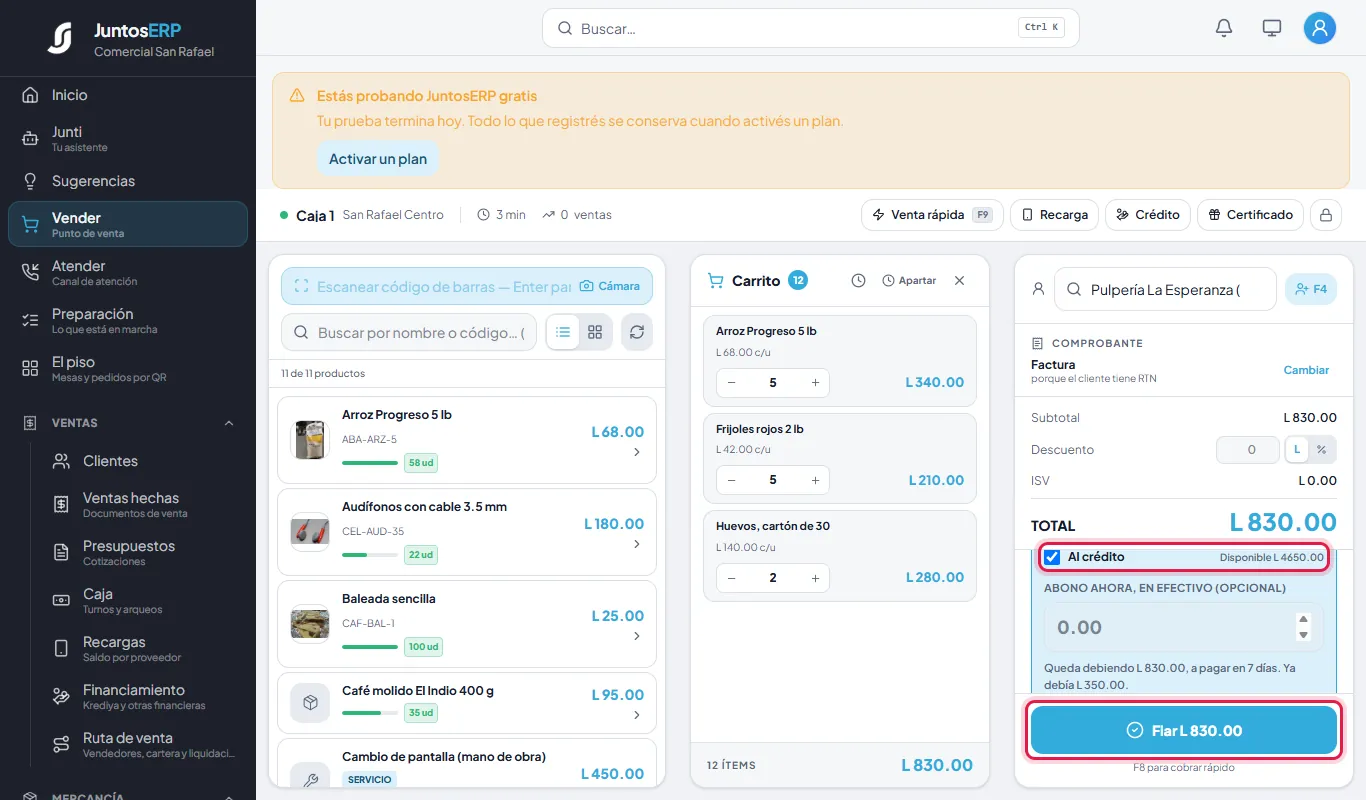Switch products to grid view
The width and height of the screenshot is (1366, 800).
595,332
